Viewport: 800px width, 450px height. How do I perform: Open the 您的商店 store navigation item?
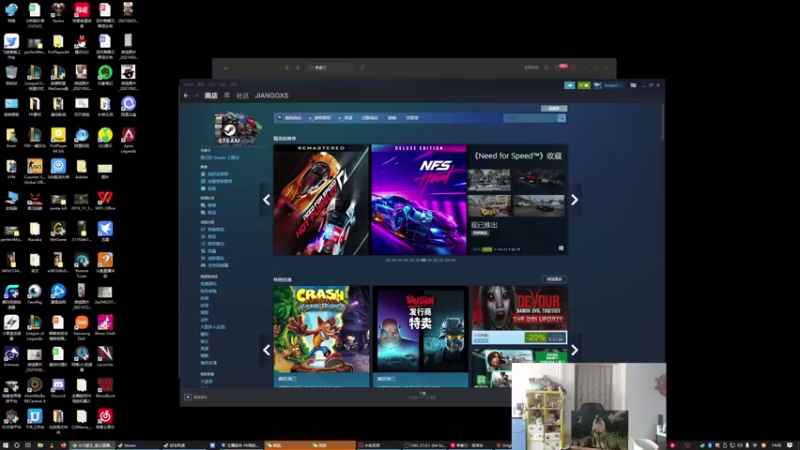pos(291,118)
